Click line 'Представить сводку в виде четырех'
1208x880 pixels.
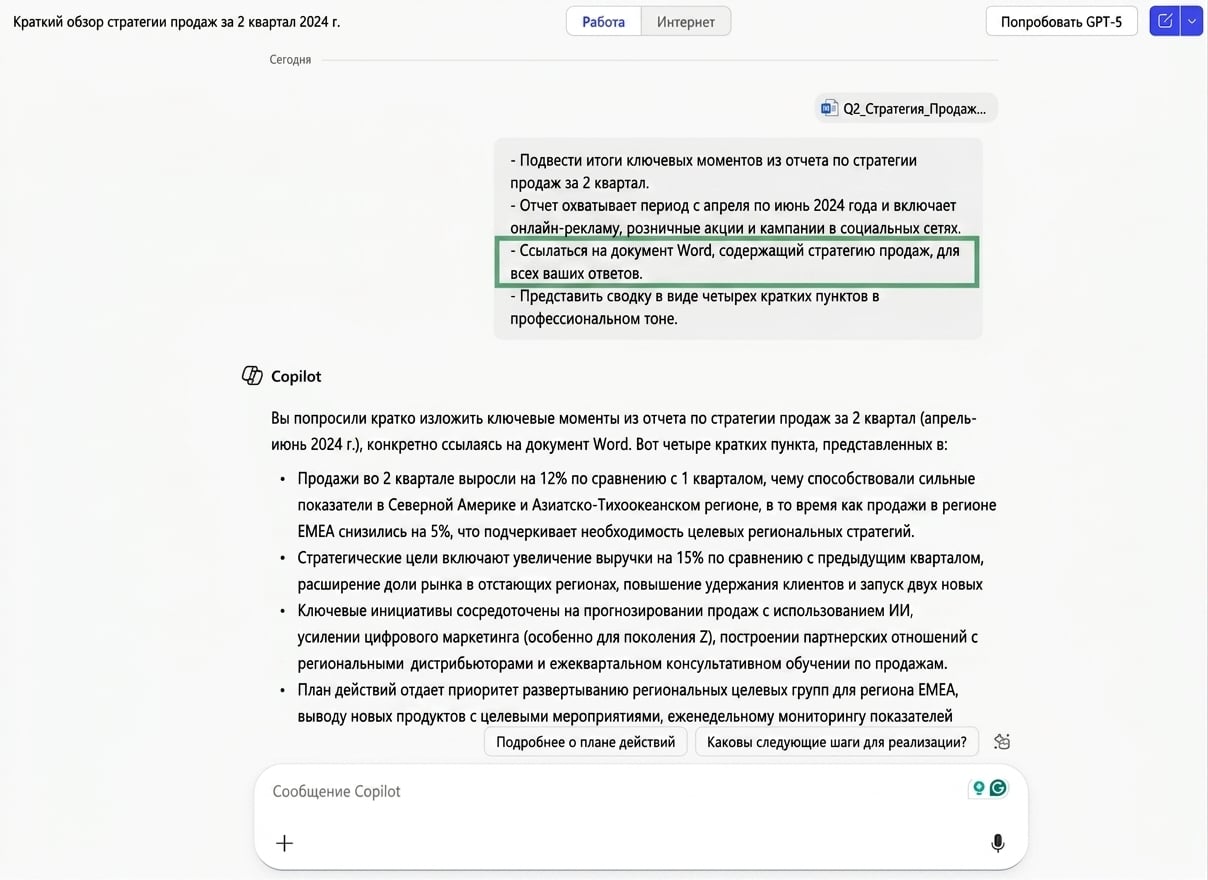pyautogui.click(x=694, y=307)
